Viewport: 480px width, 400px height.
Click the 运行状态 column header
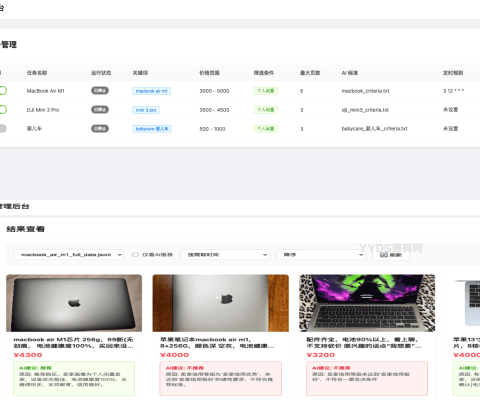pos(101,73)
